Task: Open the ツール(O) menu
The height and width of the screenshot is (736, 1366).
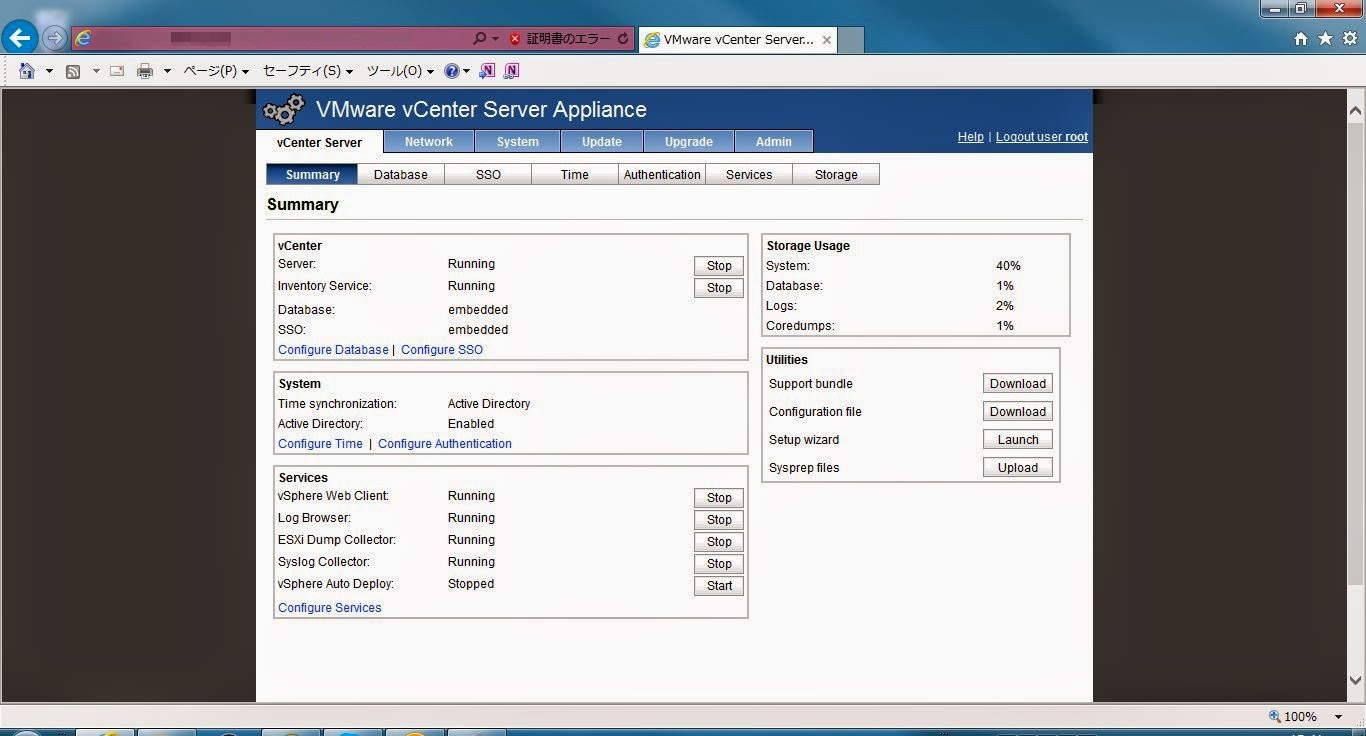Action: [x=400, y=71]
